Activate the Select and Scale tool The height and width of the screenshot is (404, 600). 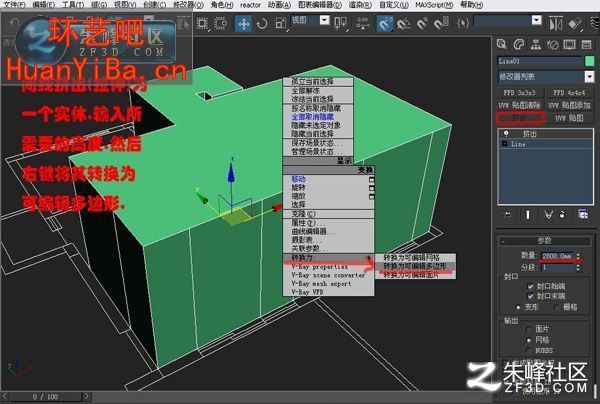(280, 24)
